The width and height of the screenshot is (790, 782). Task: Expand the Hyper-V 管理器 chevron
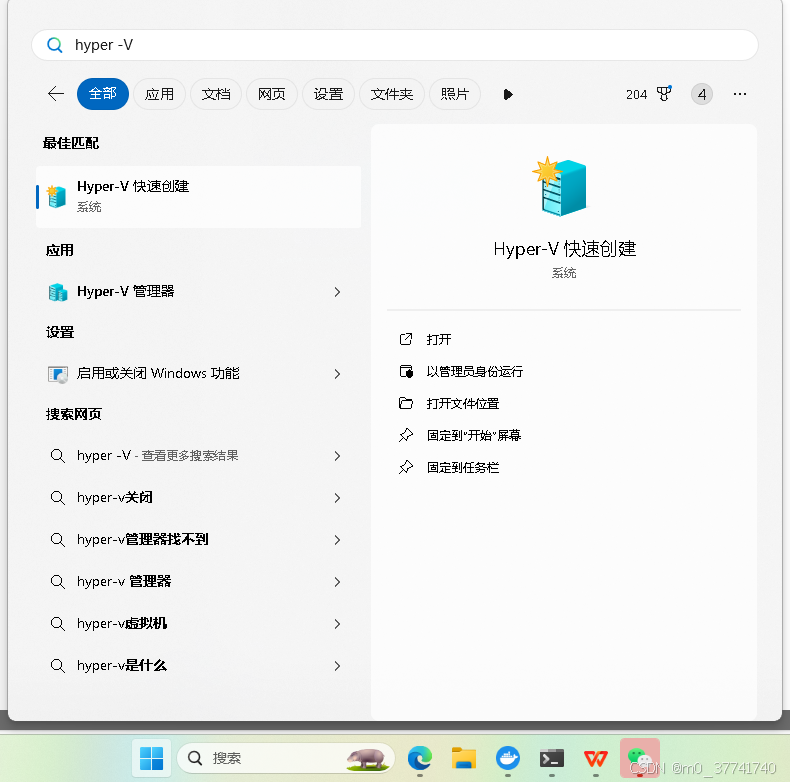tap(337, 292)
